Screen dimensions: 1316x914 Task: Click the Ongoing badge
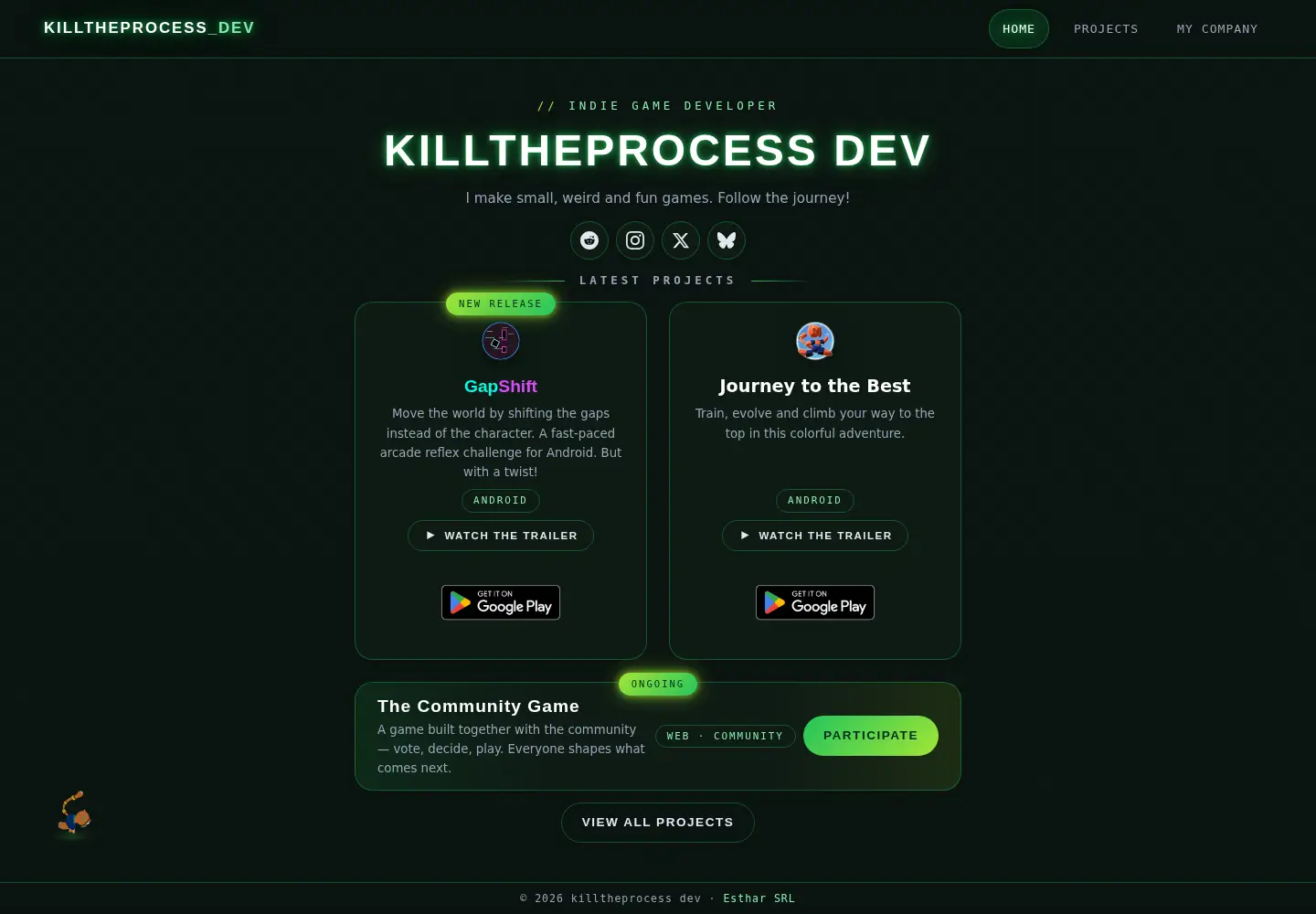point(658,684)
